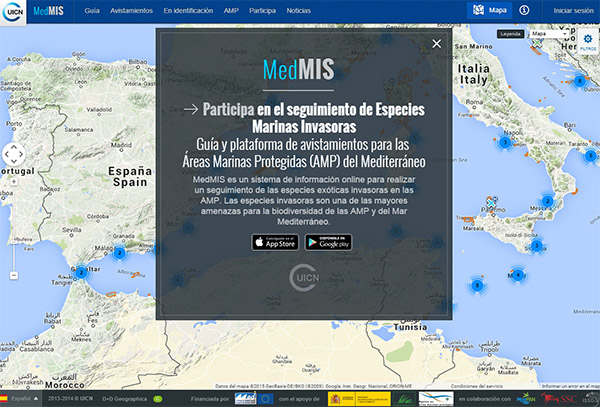Click cluster marker 3 near Napoli
This screenshot has width=600, height=407.
(505, 143)
